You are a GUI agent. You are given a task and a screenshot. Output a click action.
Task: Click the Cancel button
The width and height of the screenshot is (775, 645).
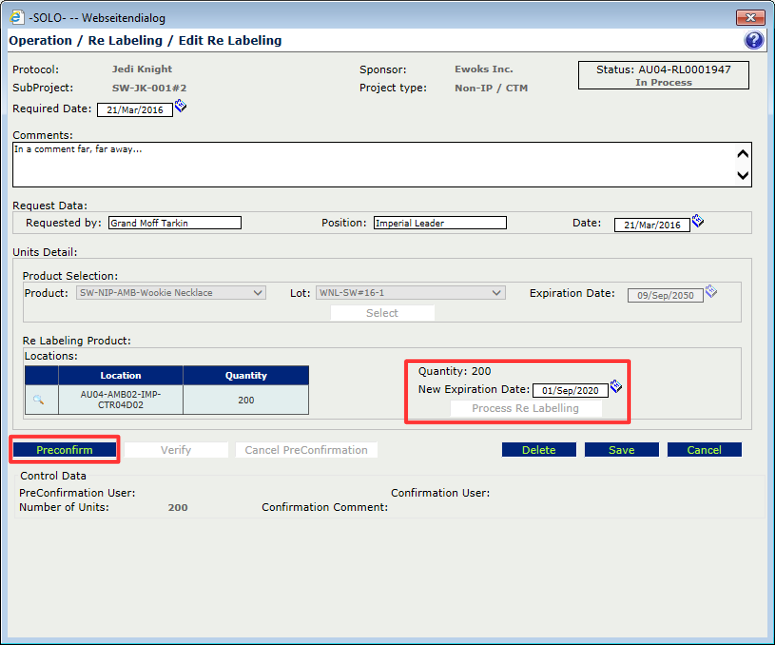(x=704, y=450)
